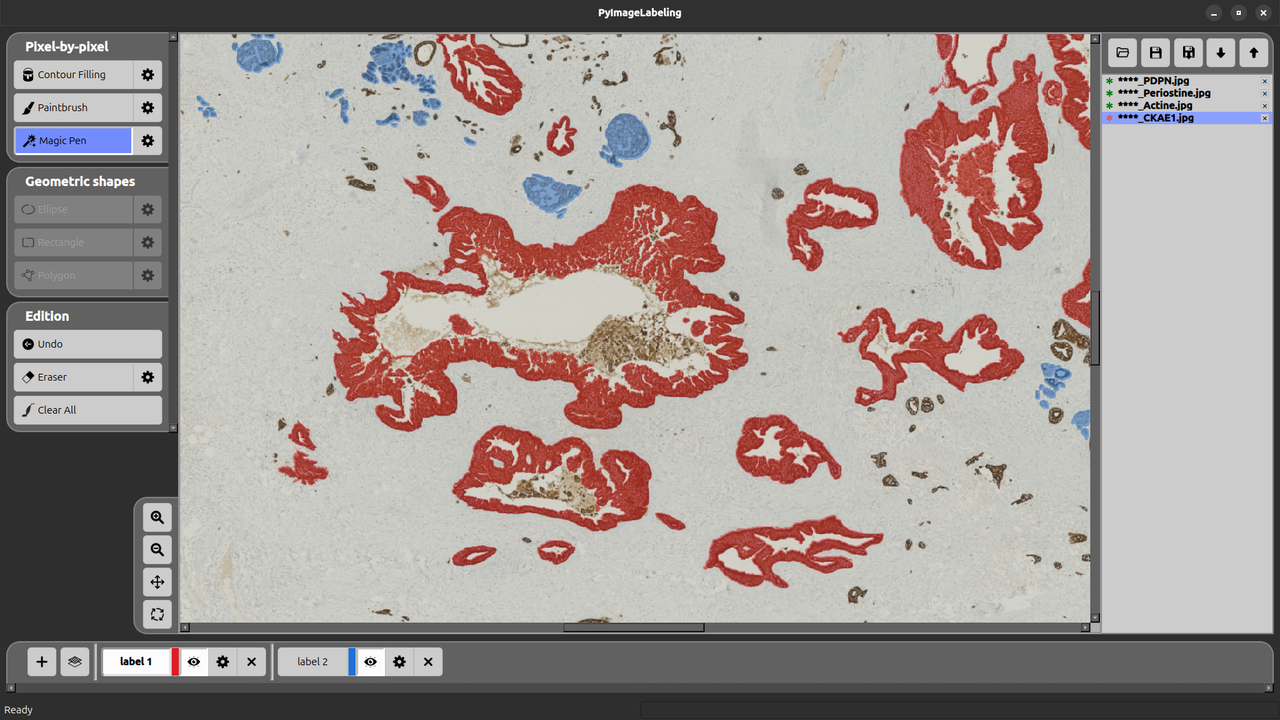Activate the pan/move view tool
The width and height of the screenshot is (1280, 720).
coord(157,582)
